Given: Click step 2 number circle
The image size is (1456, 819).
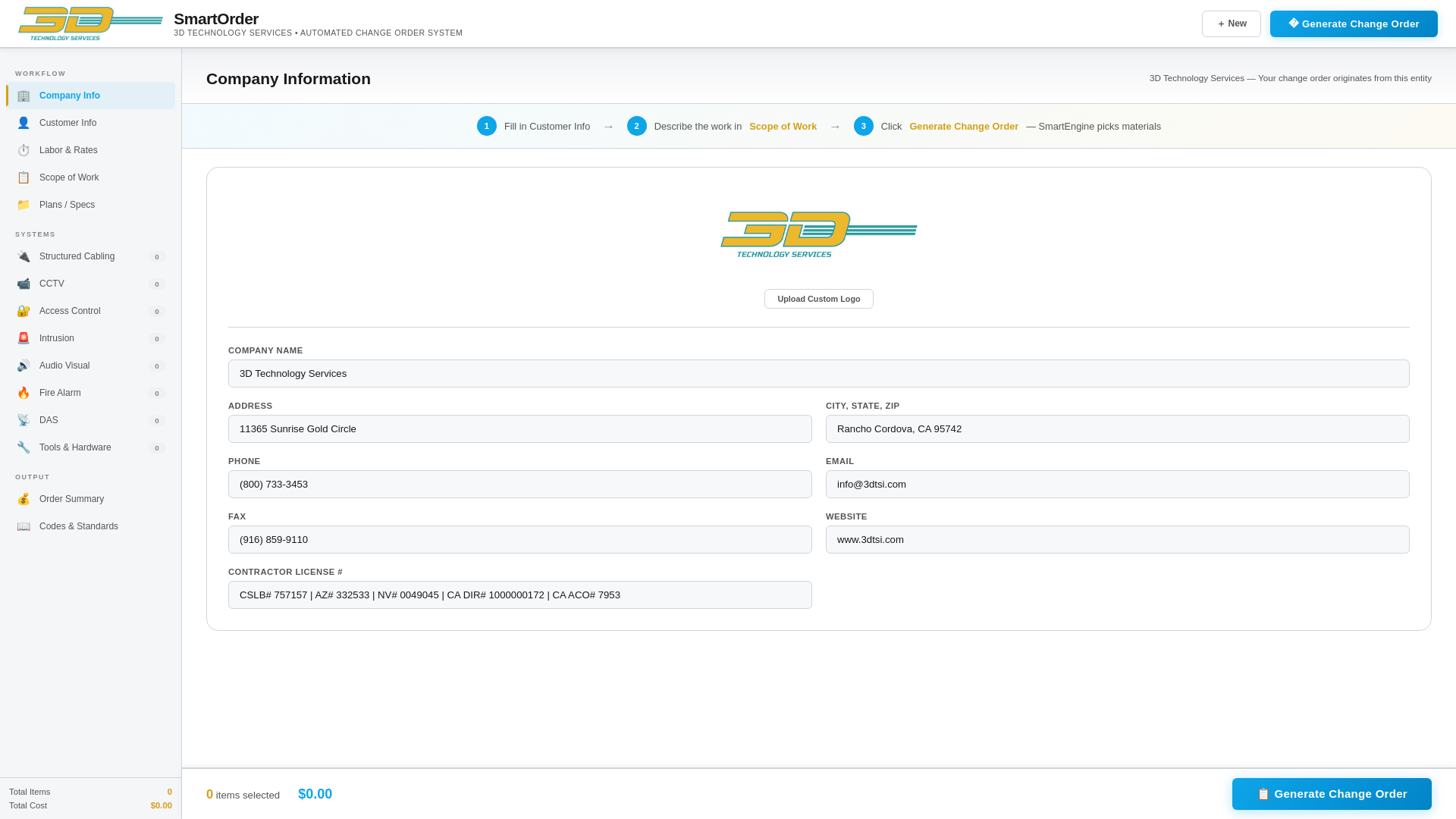Looking at the screenshot, I should click(637, 126).
